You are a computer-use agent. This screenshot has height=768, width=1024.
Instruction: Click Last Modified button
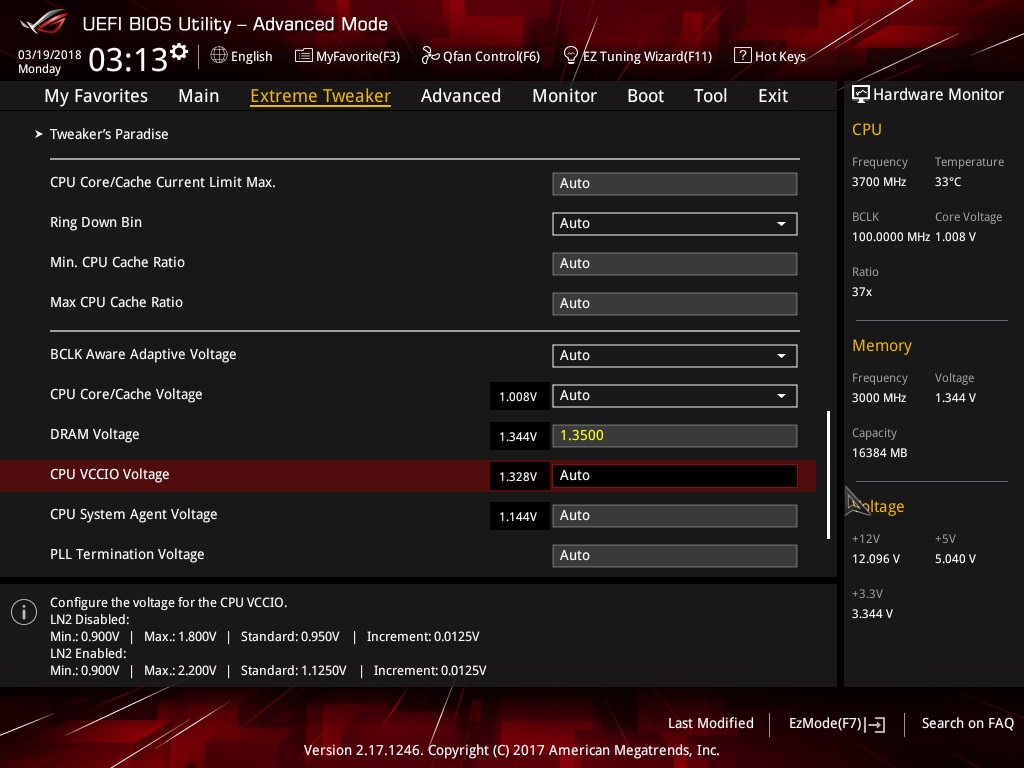tap(711, 723)
